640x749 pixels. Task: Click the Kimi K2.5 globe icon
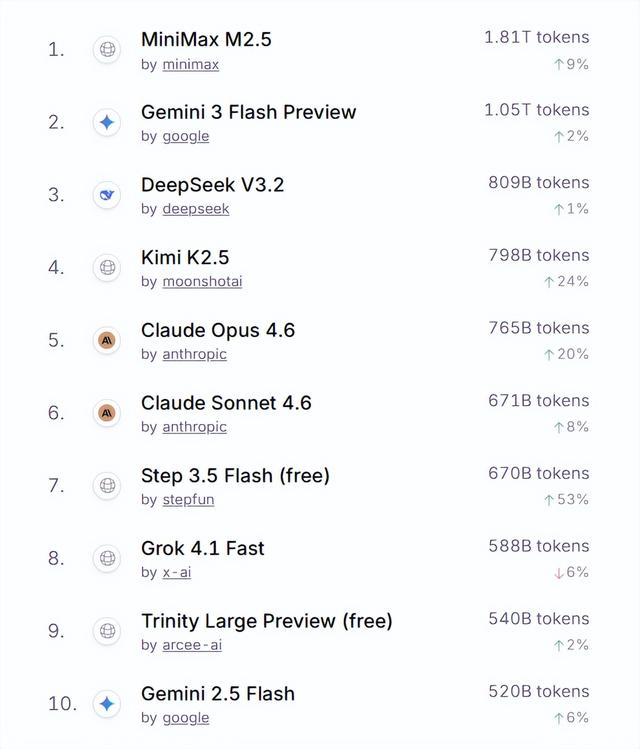click(x=107, y=267)
